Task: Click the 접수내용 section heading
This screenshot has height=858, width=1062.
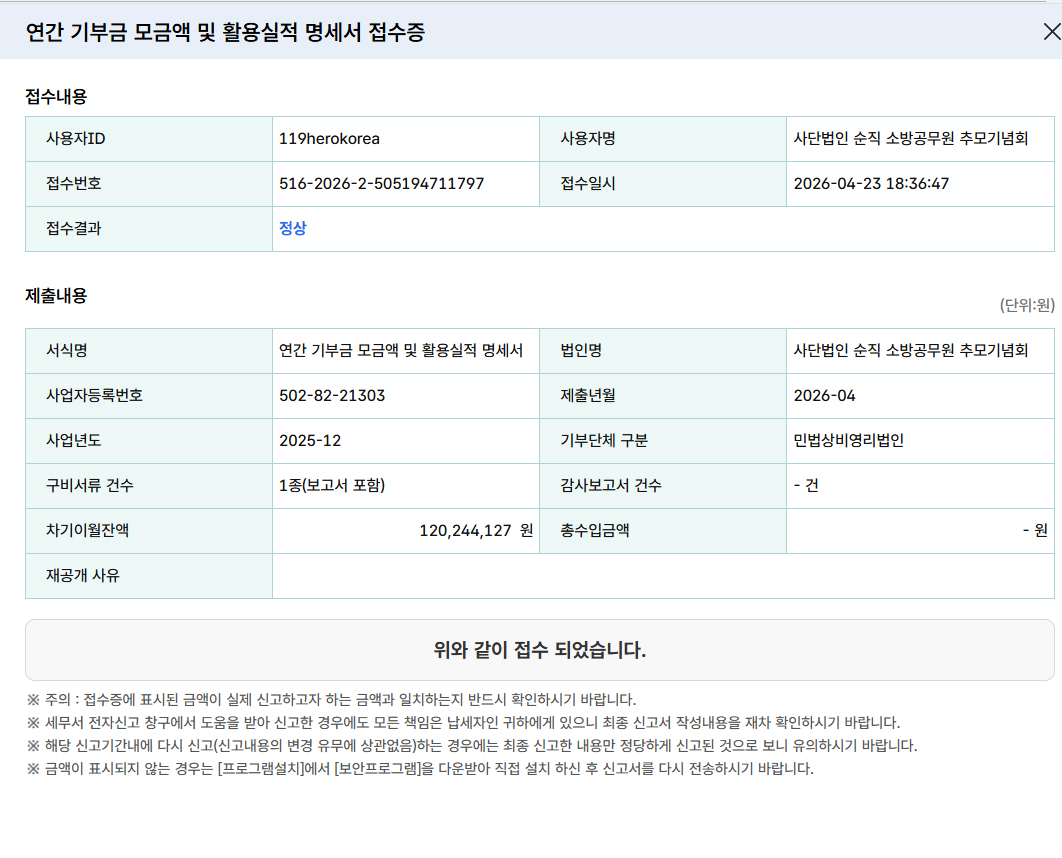Action: (x=56, y=96)
